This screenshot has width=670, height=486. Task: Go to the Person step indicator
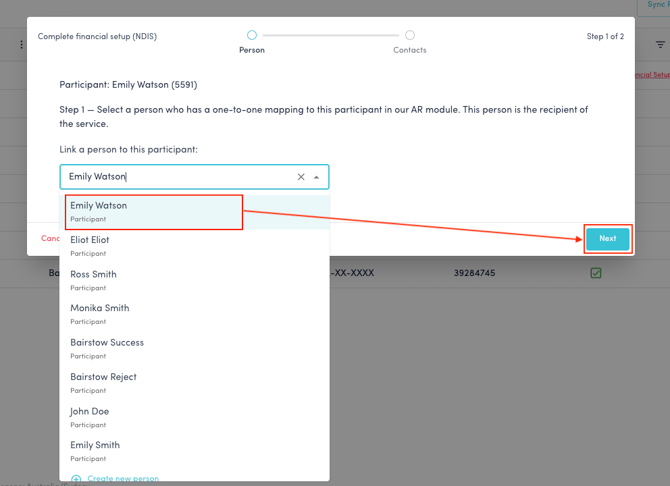[x=252, y=42]
